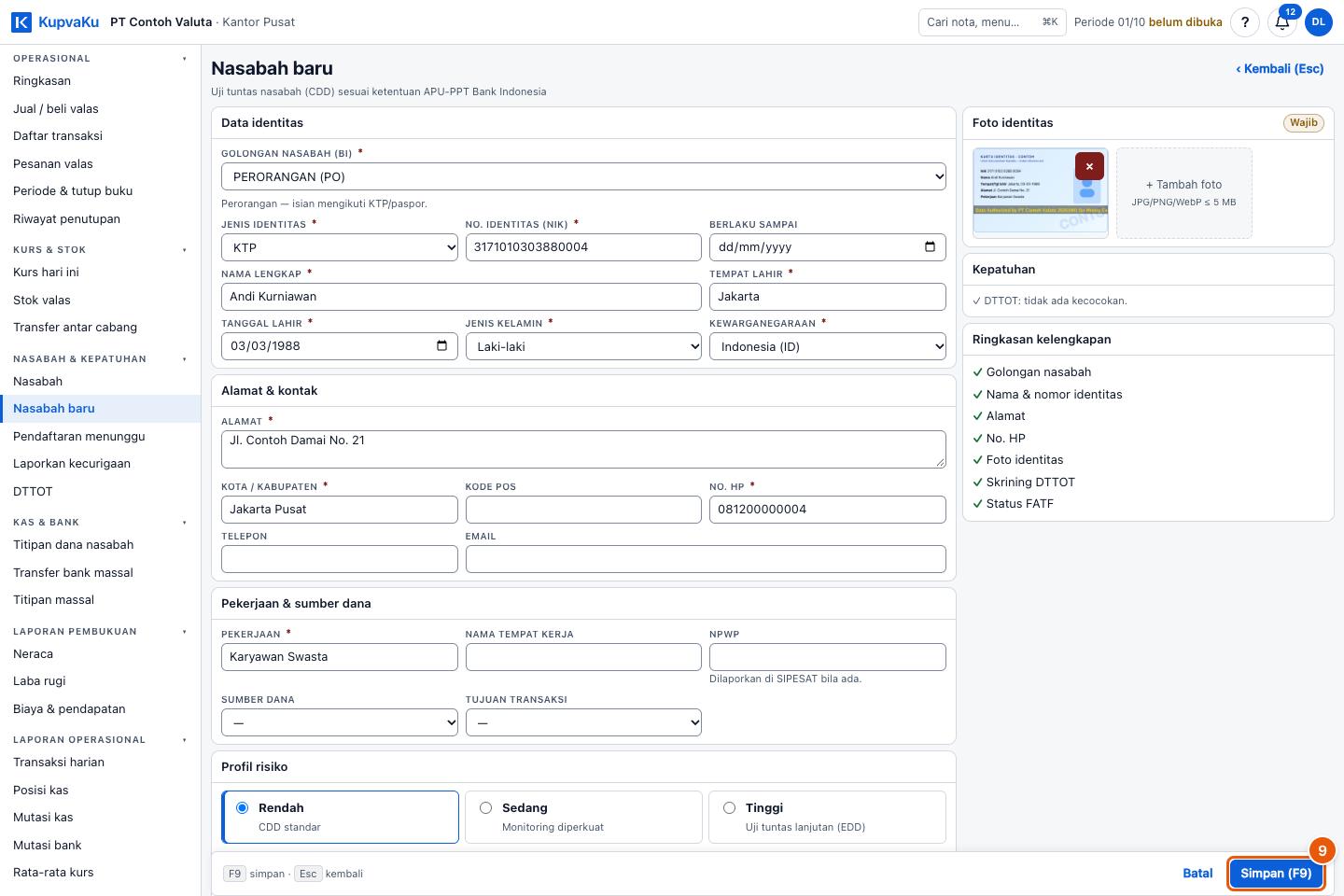1344x896 pixels.
Task: Open DTTOT menu item
Action: point(100,492)
